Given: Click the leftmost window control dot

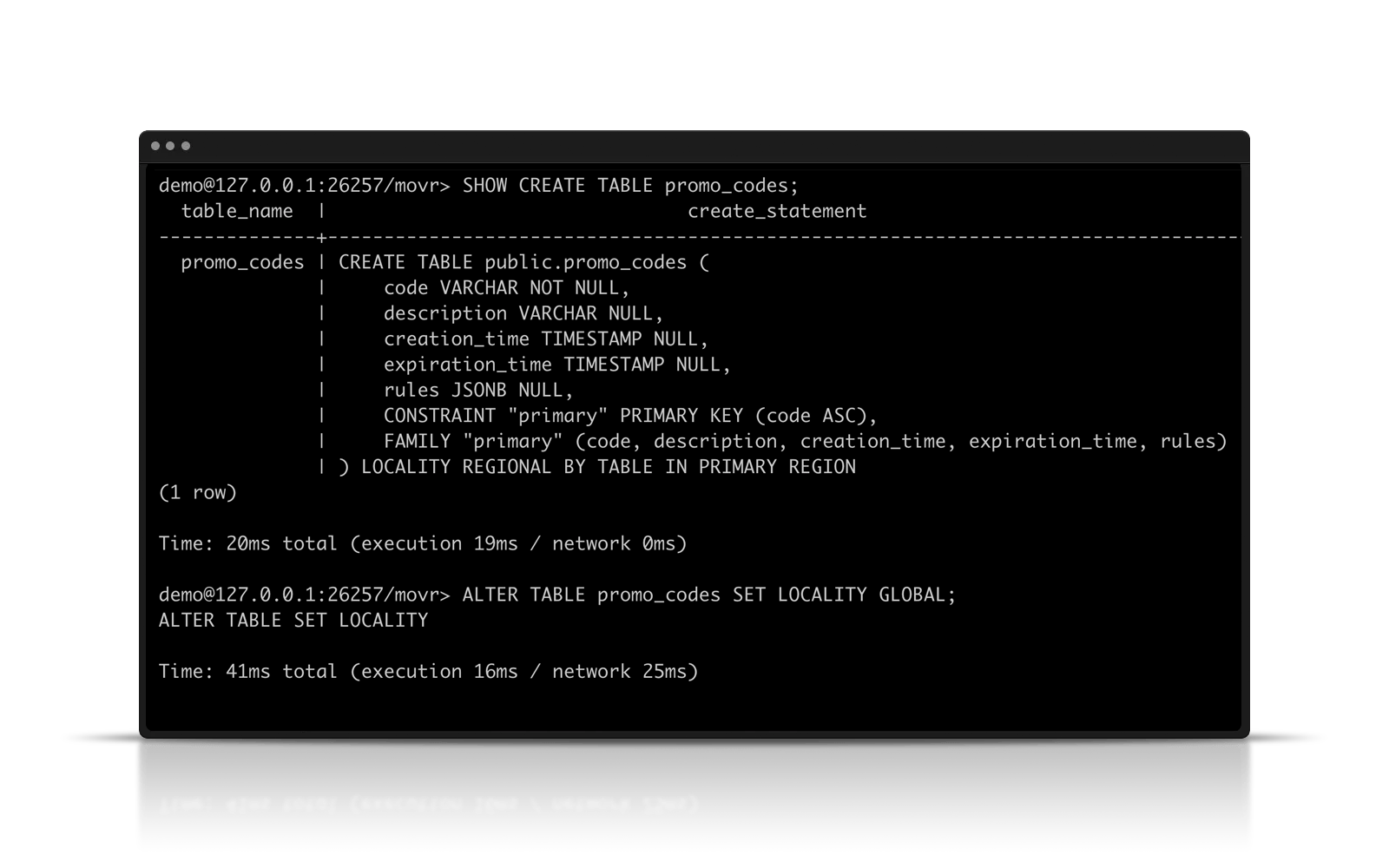Looking at the screenshot, I should (155, 146).
